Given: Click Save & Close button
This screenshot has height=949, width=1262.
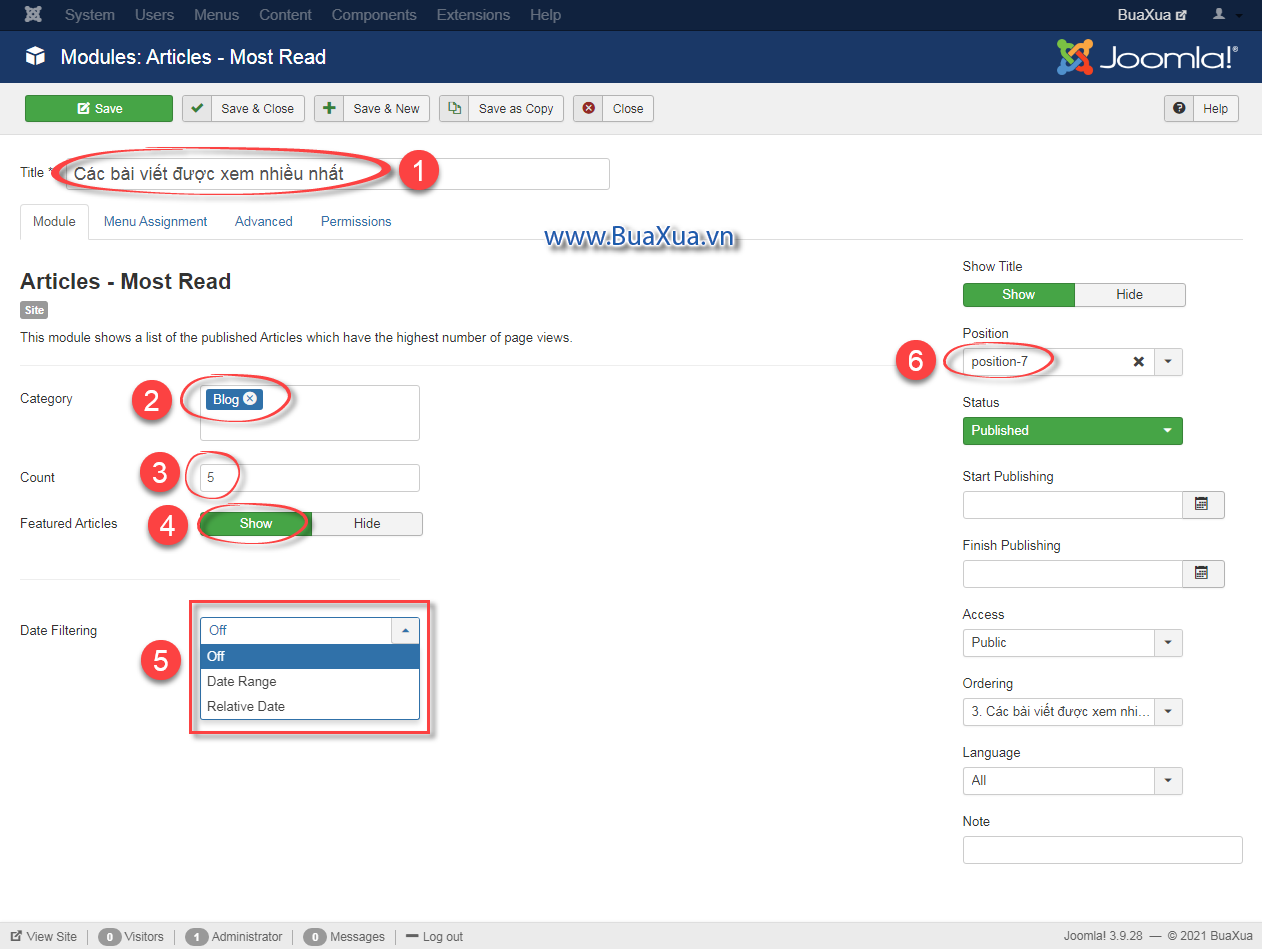Looking at the screenshot, I should (243, 108).
